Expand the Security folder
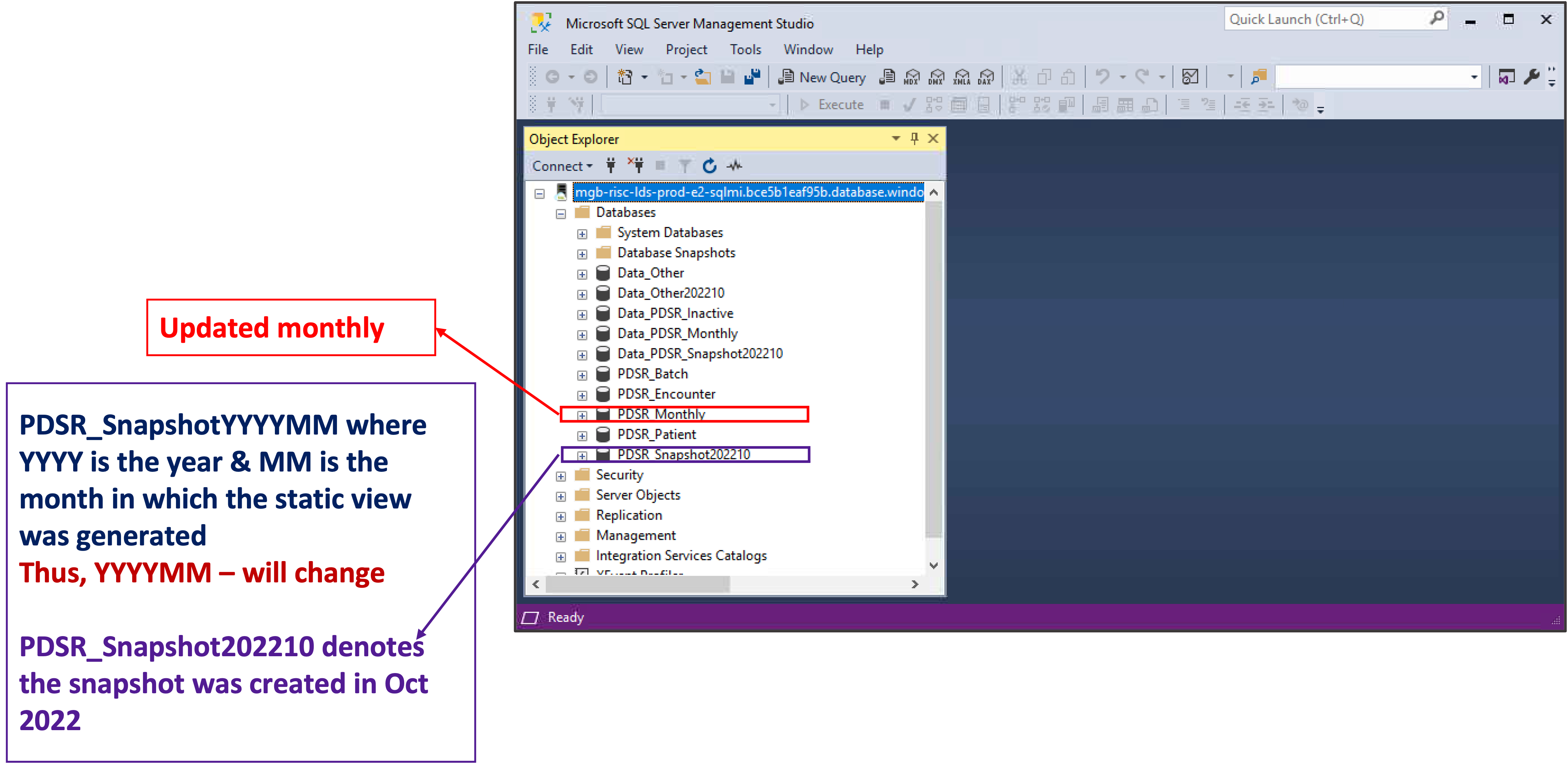The height and width of the screenshot is (763, 1568). pos(561,476)
